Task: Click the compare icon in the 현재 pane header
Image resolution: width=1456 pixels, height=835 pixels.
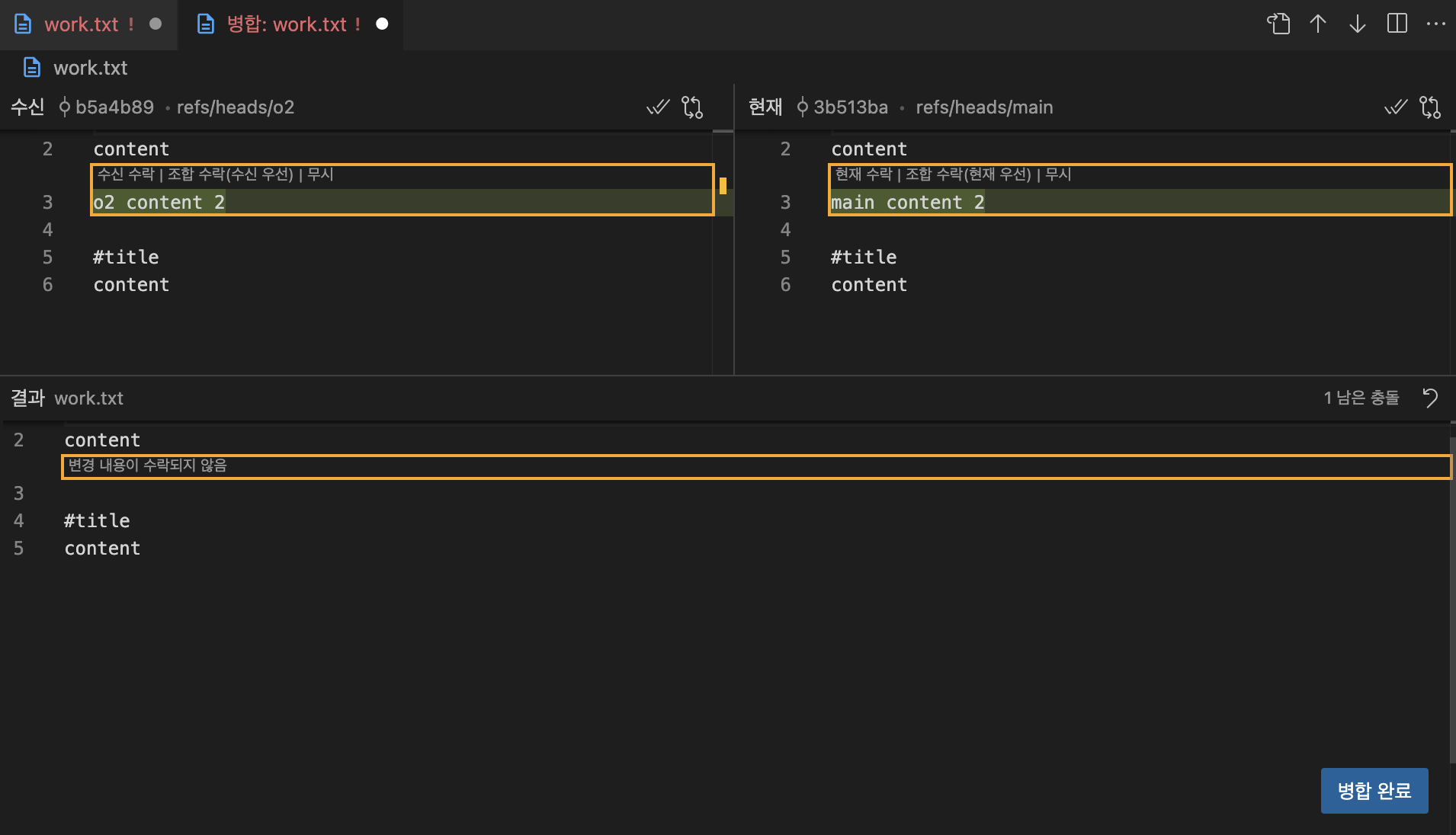Action: click(x=1430, y=107)
